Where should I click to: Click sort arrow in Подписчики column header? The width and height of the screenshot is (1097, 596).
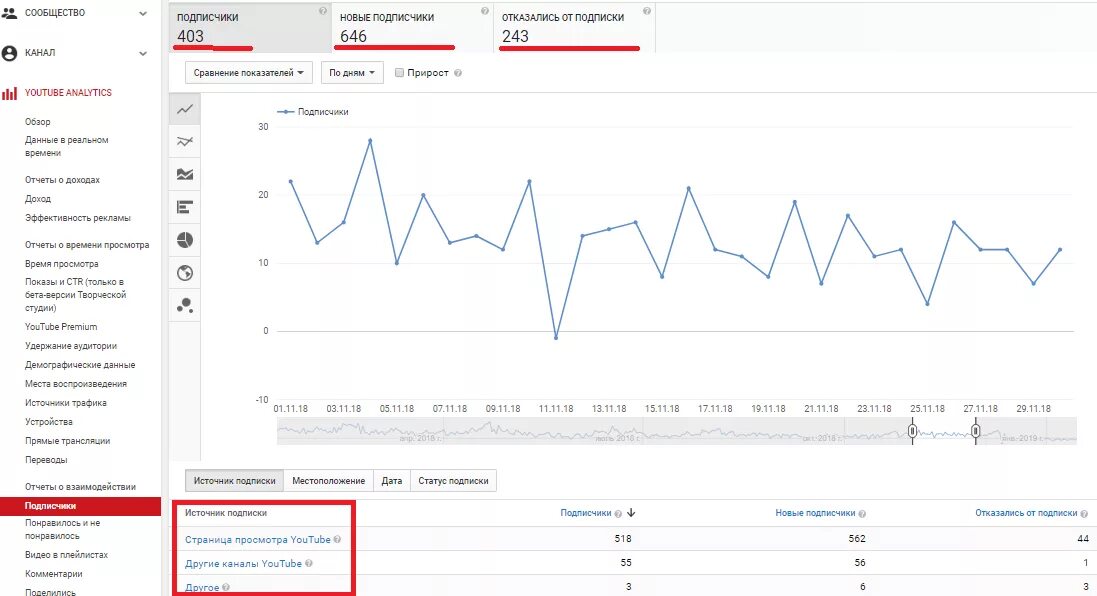[x=631, y=513]
